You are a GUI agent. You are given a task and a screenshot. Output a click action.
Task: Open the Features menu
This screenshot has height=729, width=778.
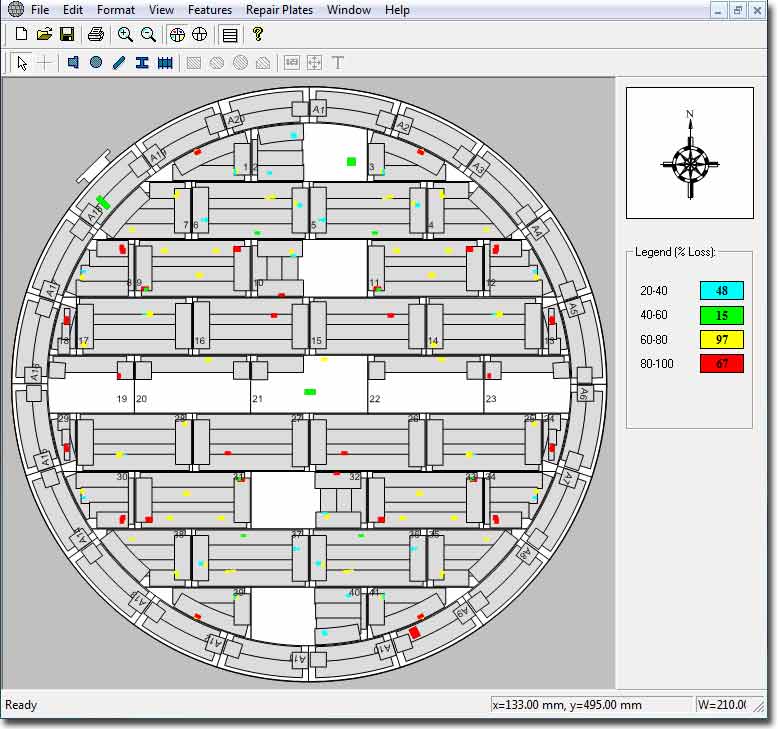pyautogui.click(x=210, y=10)
